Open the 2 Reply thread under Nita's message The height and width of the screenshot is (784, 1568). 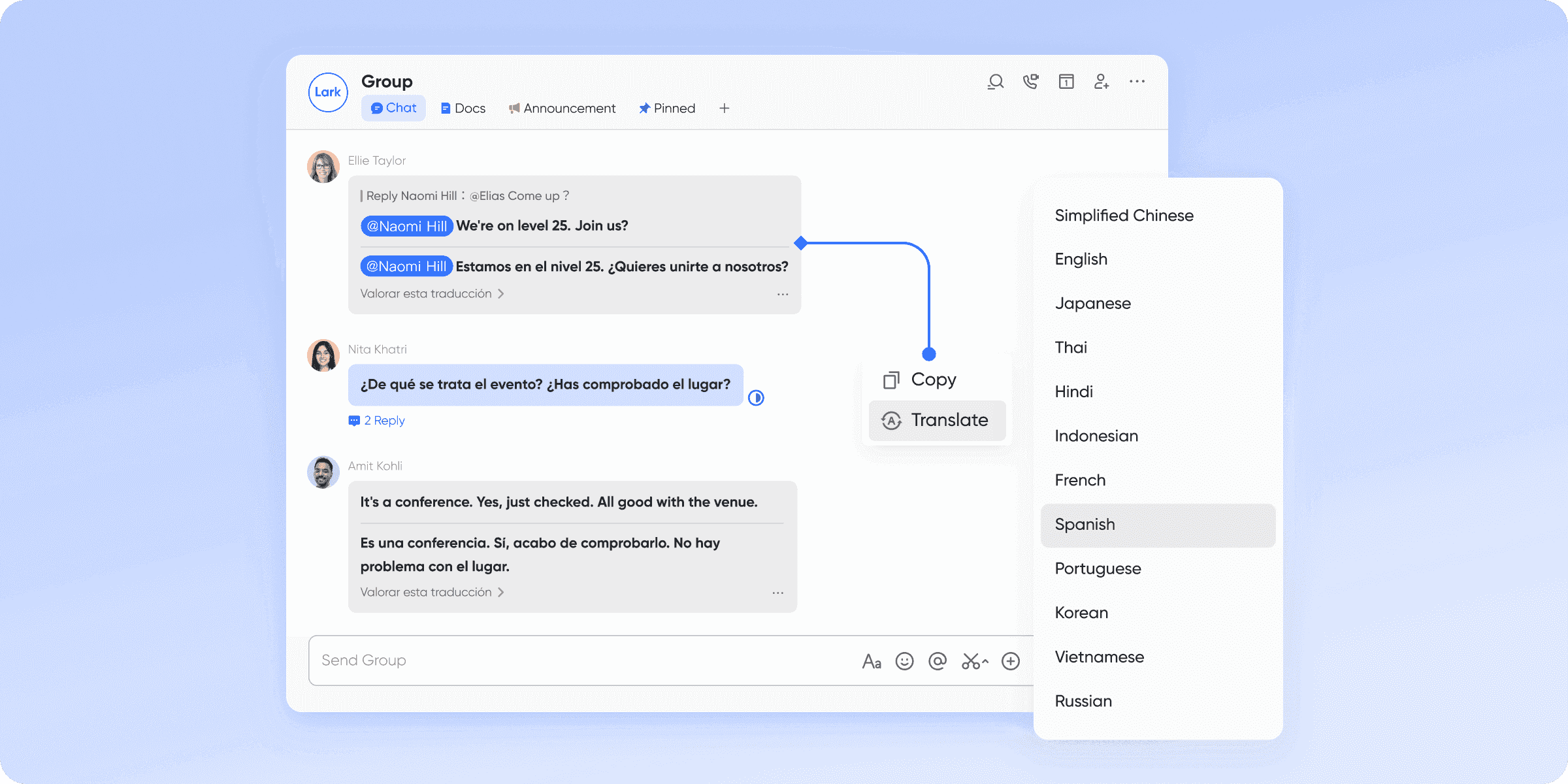pyautogui.click(x=377, y=420)
